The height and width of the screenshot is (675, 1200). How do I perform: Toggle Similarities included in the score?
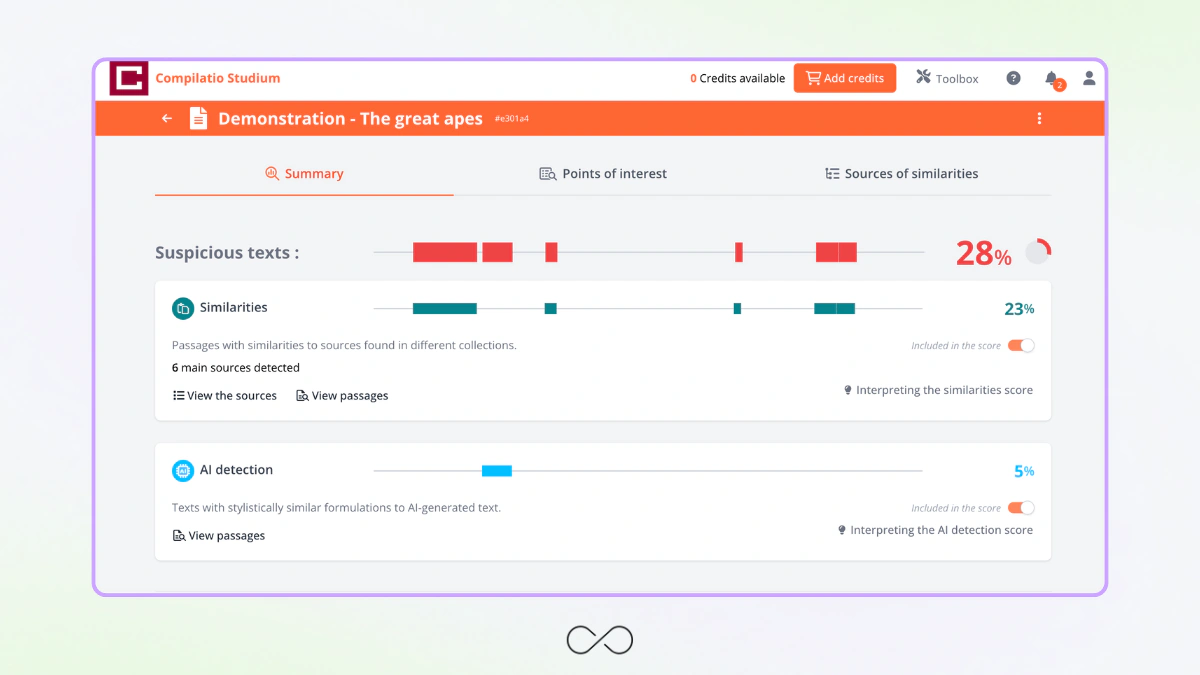[1021, 345]
